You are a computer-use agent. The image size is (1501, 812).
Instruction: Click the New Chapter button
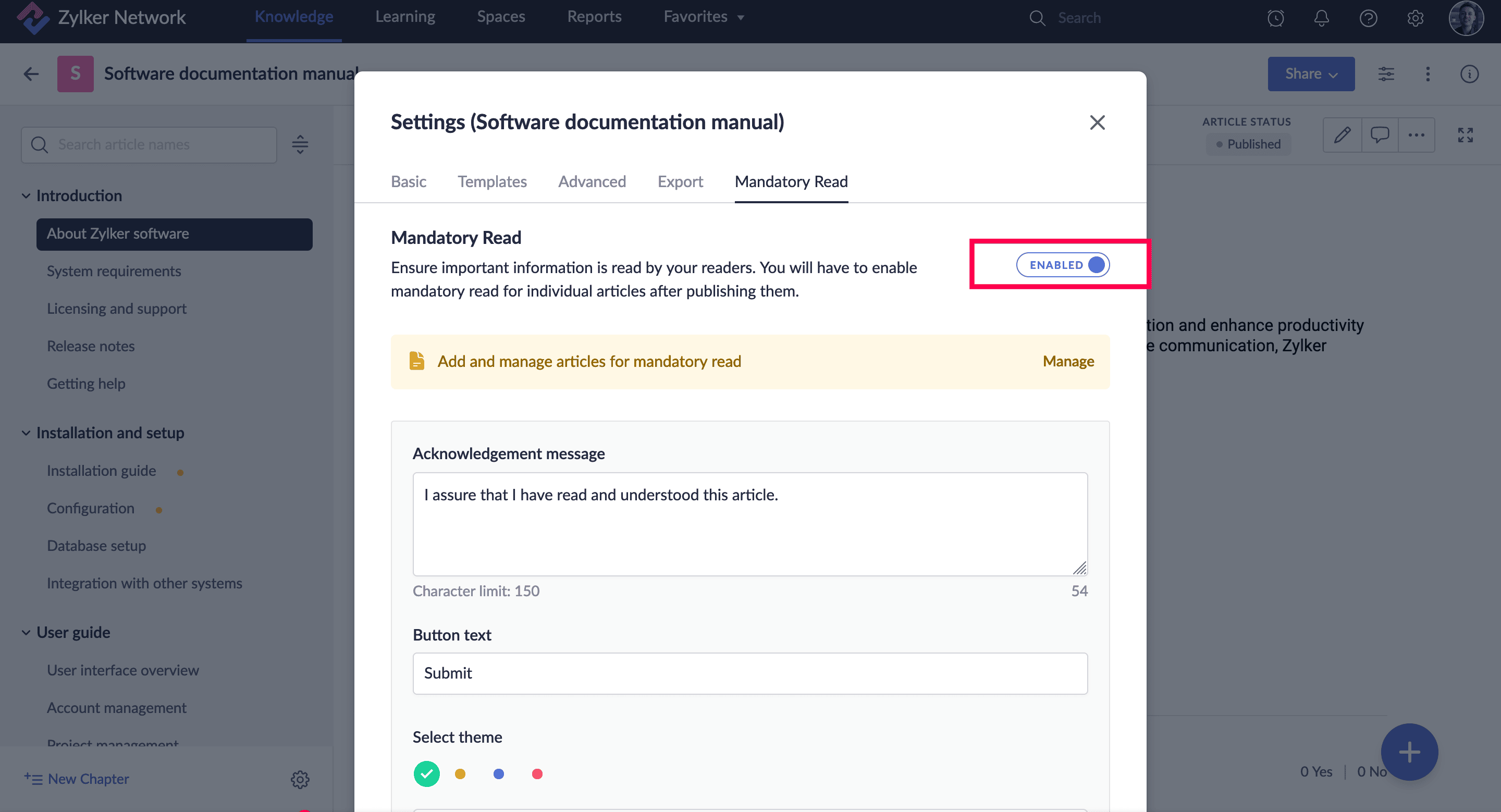[x=77, y=778]
